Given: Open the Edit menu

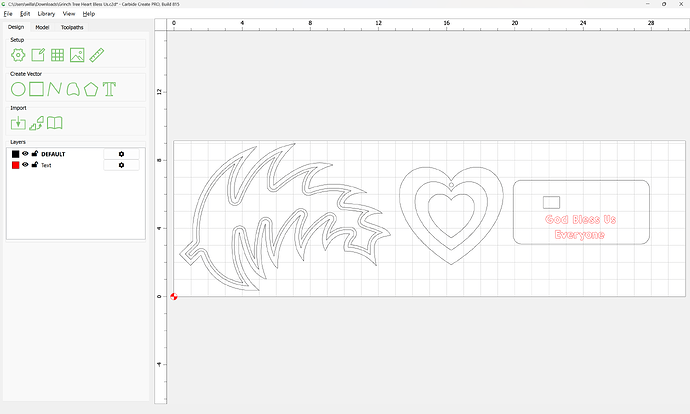Looking at the screenshot, I should [x=25, y=14].
